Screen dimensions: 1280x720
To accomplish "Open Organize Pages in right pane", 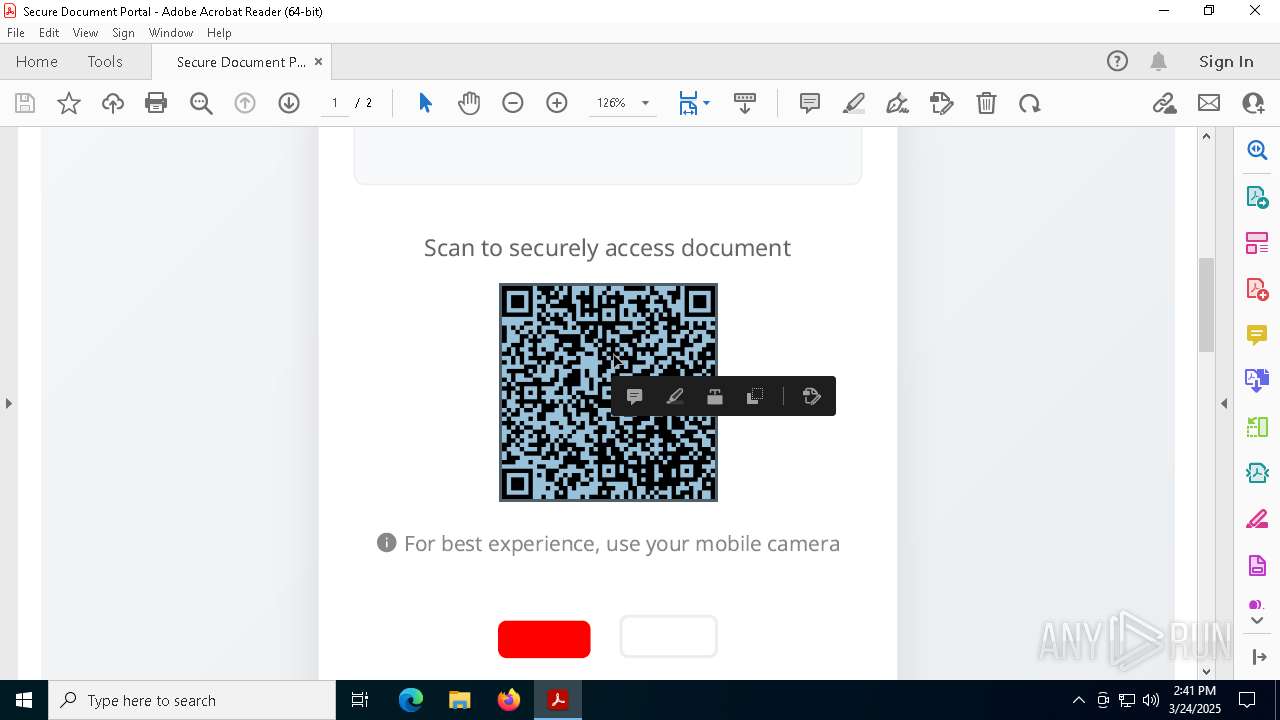I will point(1257,242).
